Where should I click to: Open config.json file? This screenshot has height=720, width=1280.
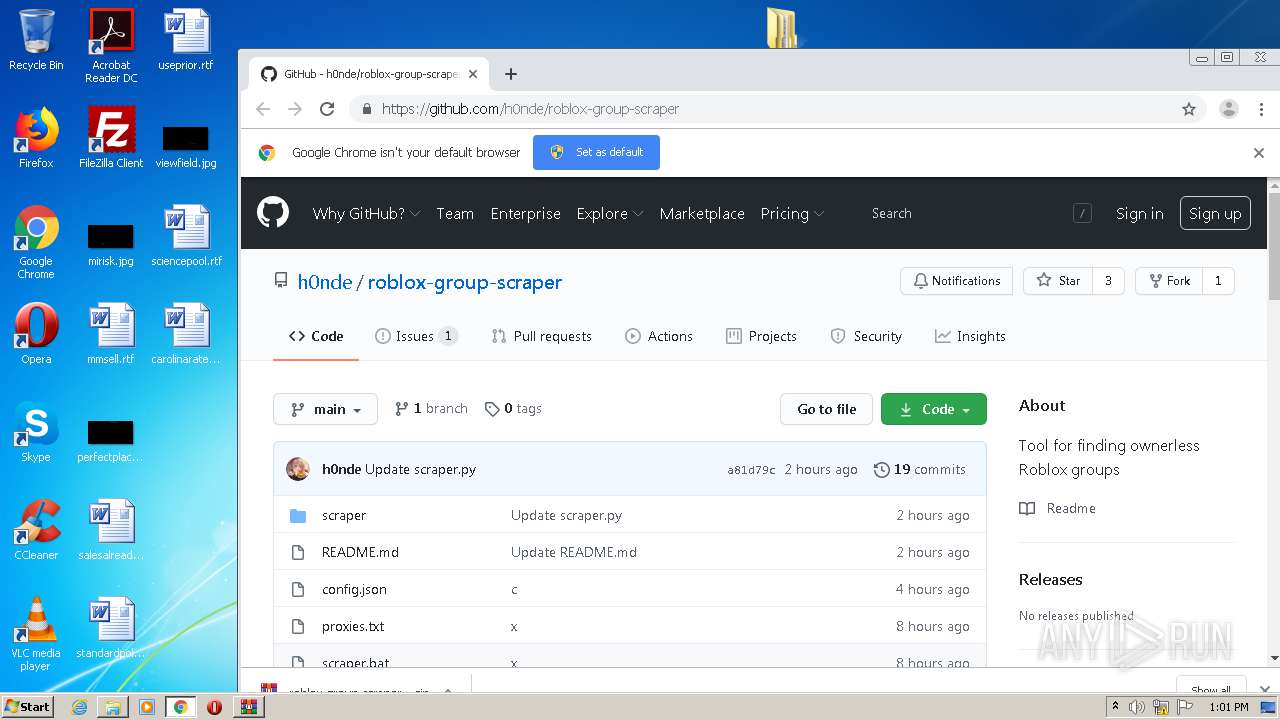[x=354, y=589]
